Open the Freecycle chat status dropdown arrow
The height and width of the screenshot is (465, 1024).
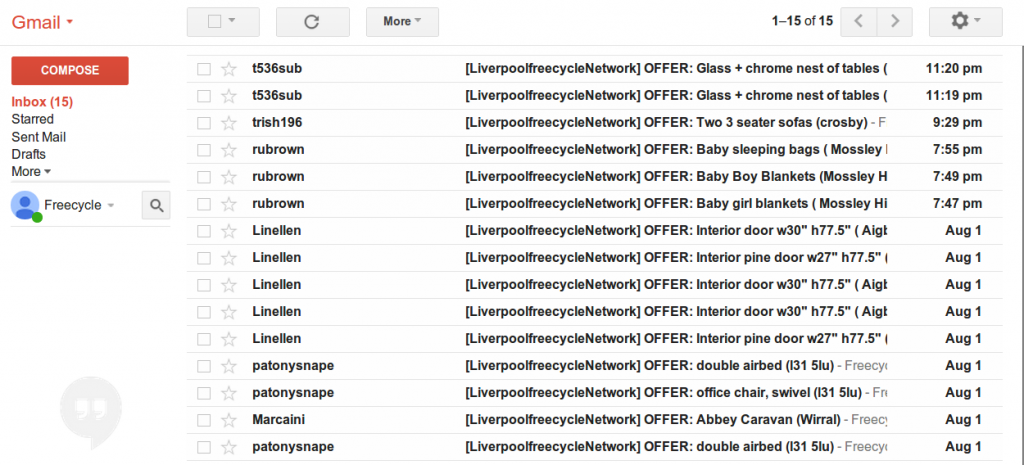(x=111, y=206)
